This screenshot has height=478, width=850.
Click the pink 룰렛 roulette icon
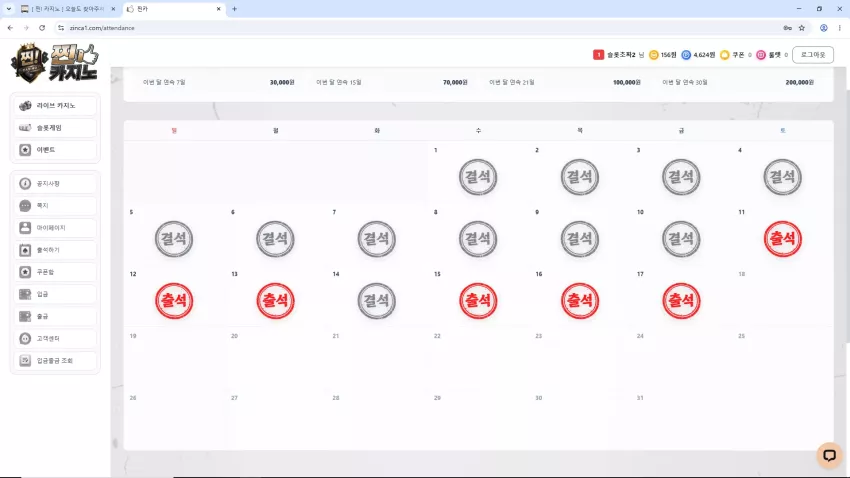761,55
